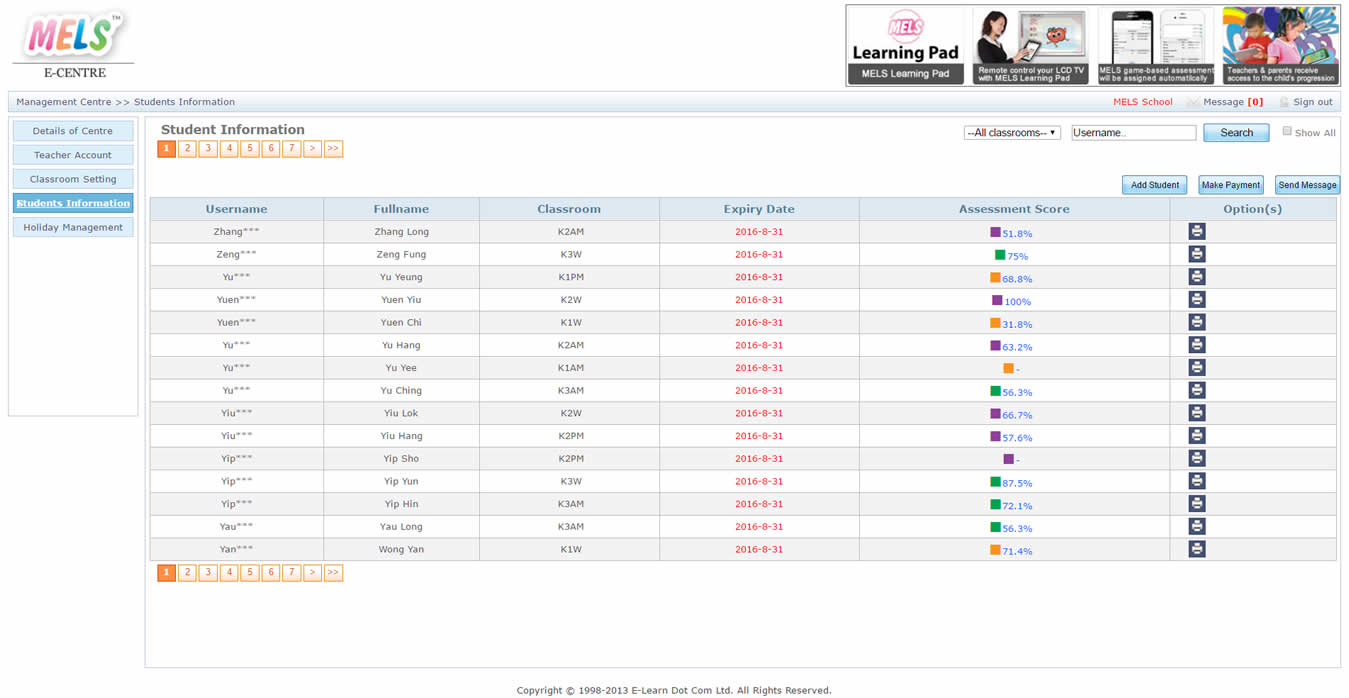Open the All classrooms dropdown

[1011, 133]
